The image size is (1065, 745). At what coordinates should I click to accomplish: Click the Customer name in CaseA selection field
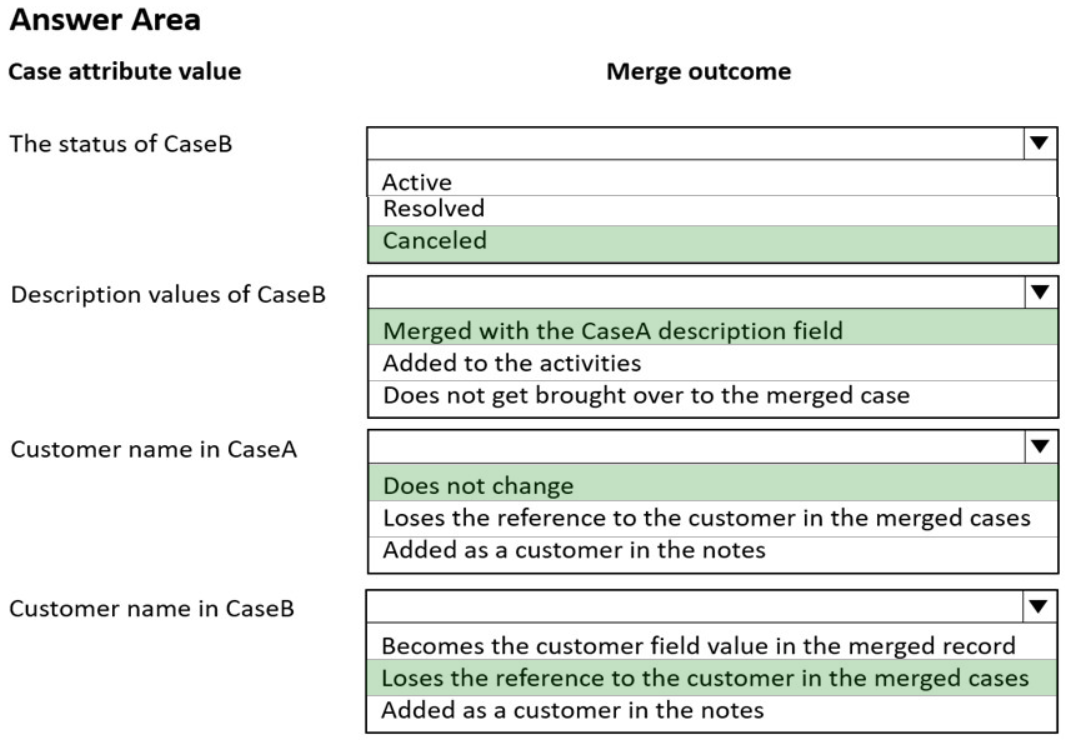point(696,446)
